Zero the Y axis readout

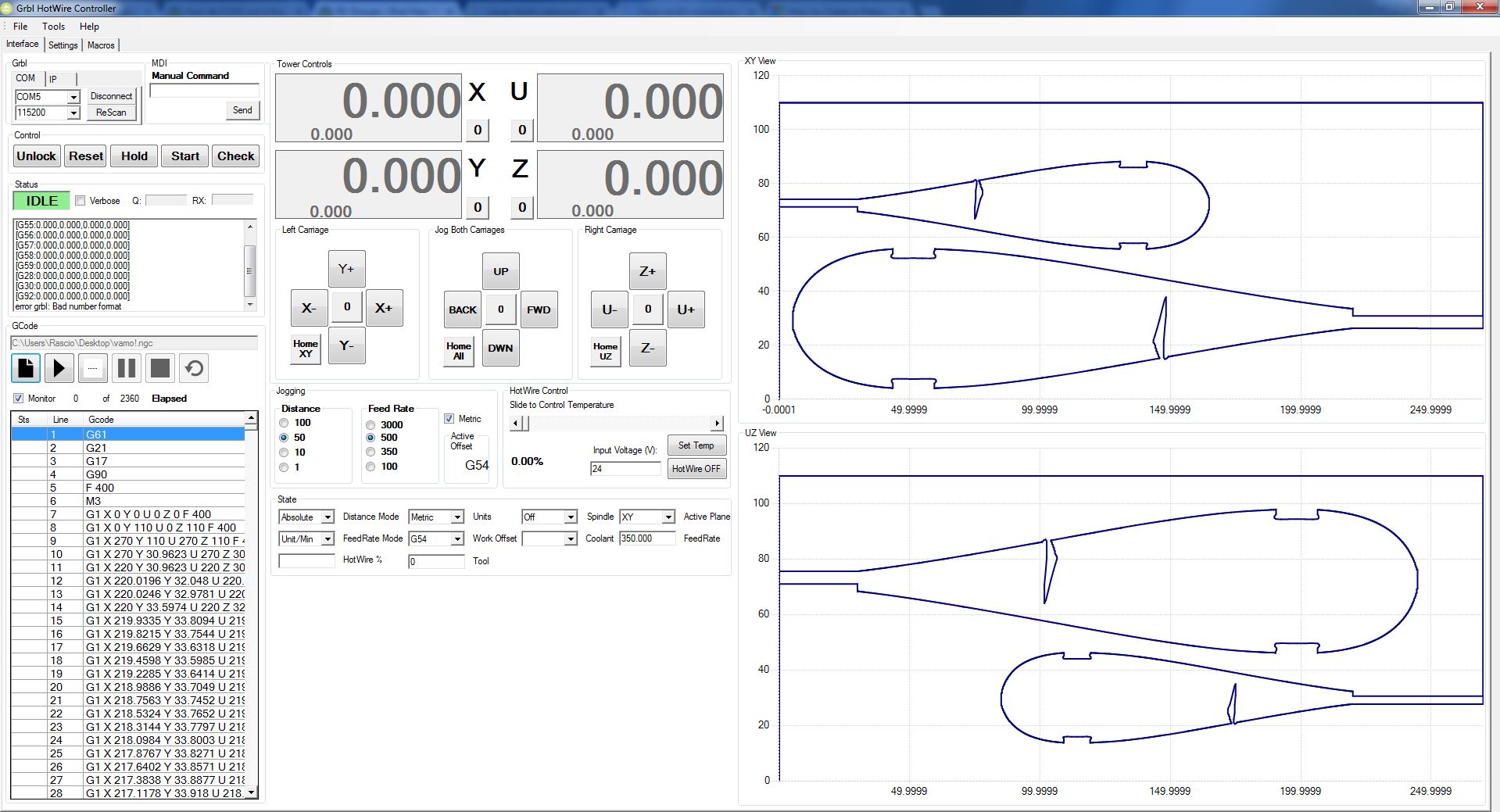(x=478, y=207)
